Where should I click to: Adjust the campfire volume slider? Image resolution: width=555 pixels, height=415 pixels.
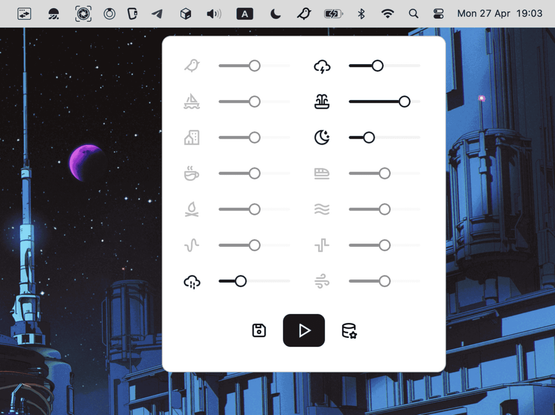point(254,209)
